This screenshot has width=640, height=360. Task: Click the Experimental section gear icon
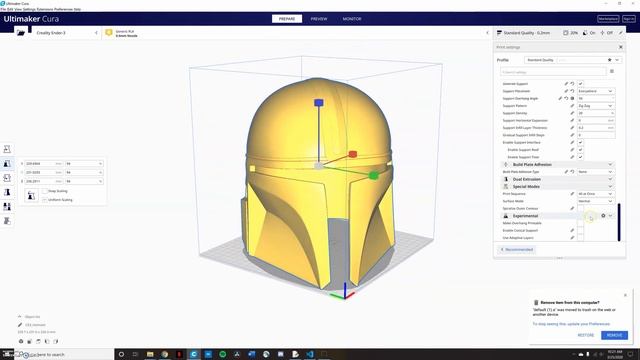603,216
